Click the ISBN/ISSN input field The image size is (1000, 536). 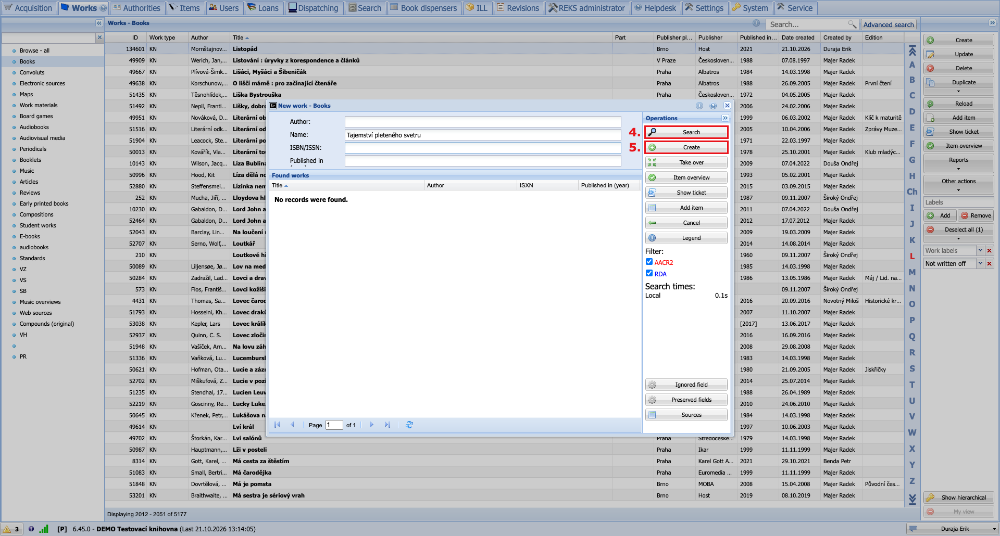click(x=483, y=148)
